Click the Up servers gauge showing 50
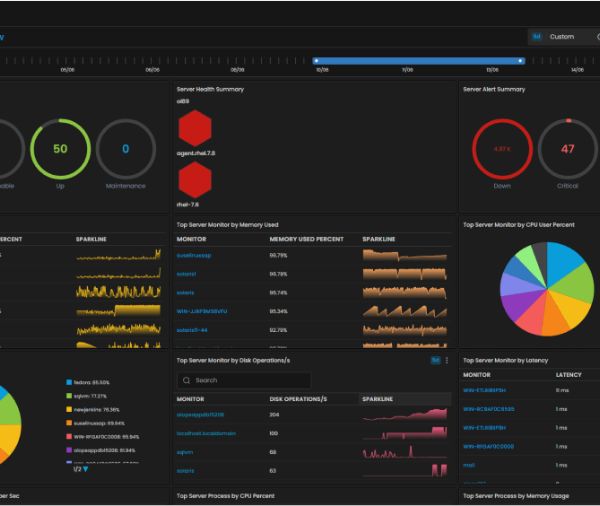This screenshot has width=600, height=506. point(60,149)
